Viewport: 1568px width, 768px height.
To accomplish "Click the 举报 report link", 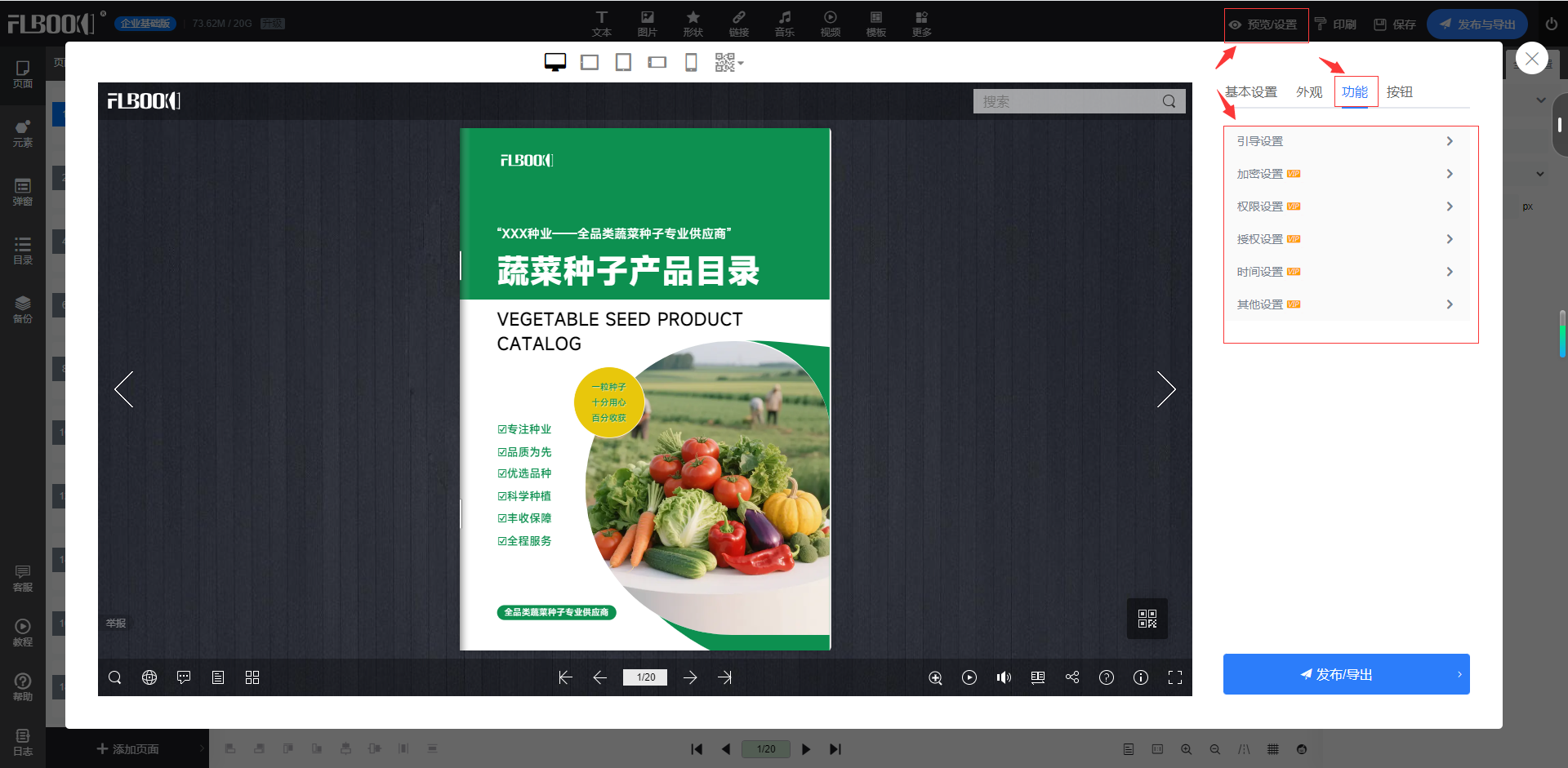I will (x=116, y=623).
